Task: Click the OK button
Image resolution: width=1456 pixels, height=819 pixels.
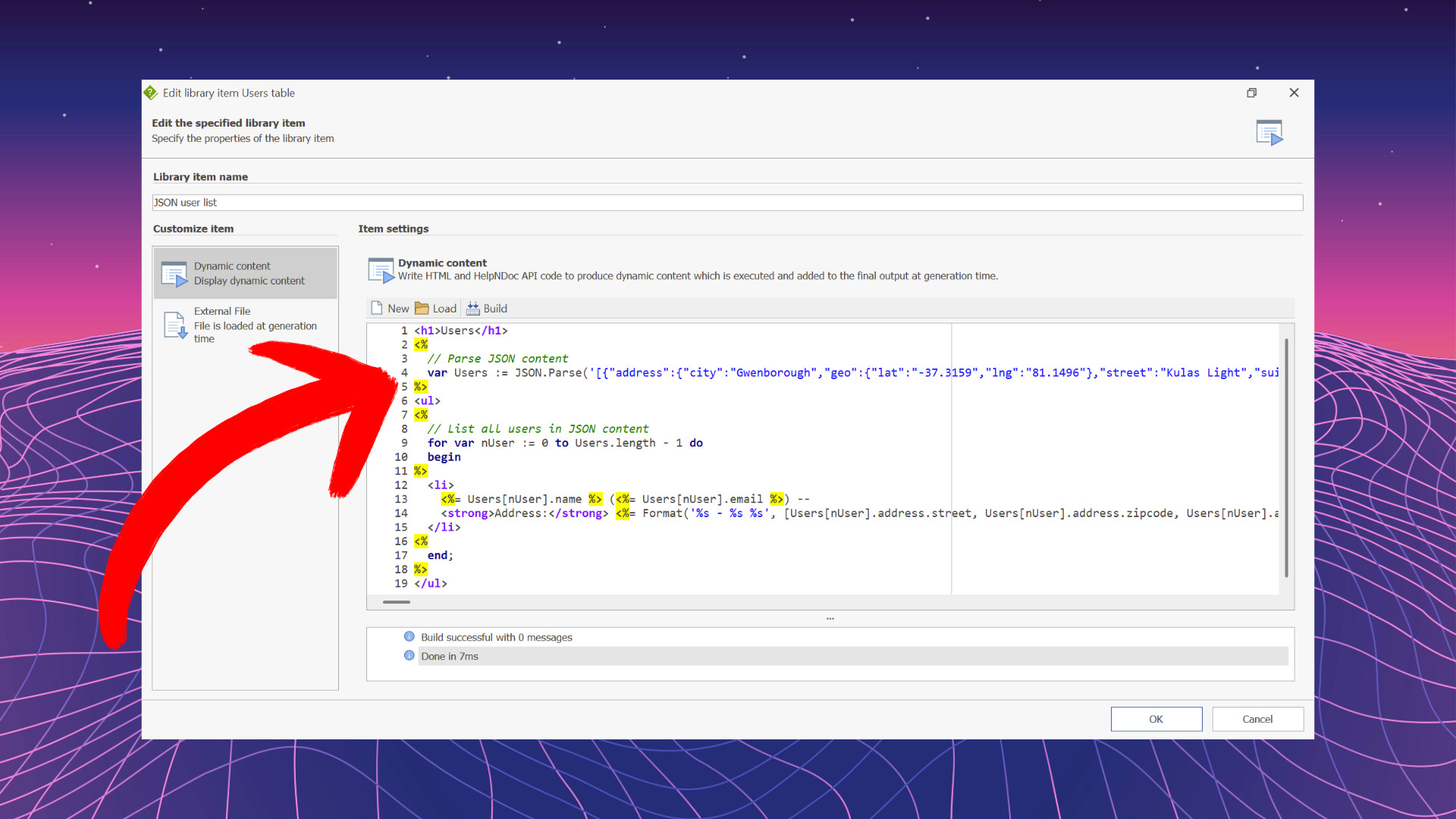Action: click(1156, 719)
